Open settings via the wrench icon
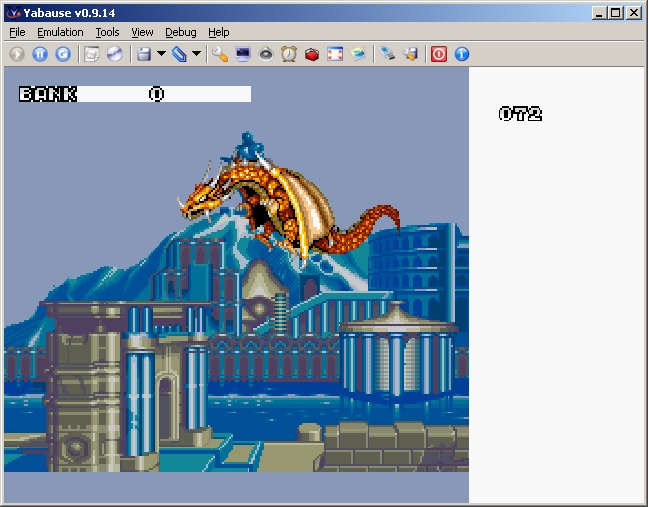 click(x=220, y=54)
